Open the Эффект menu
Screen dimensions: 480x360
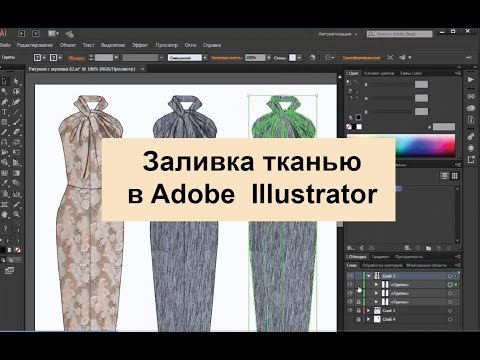pos(140,45)
